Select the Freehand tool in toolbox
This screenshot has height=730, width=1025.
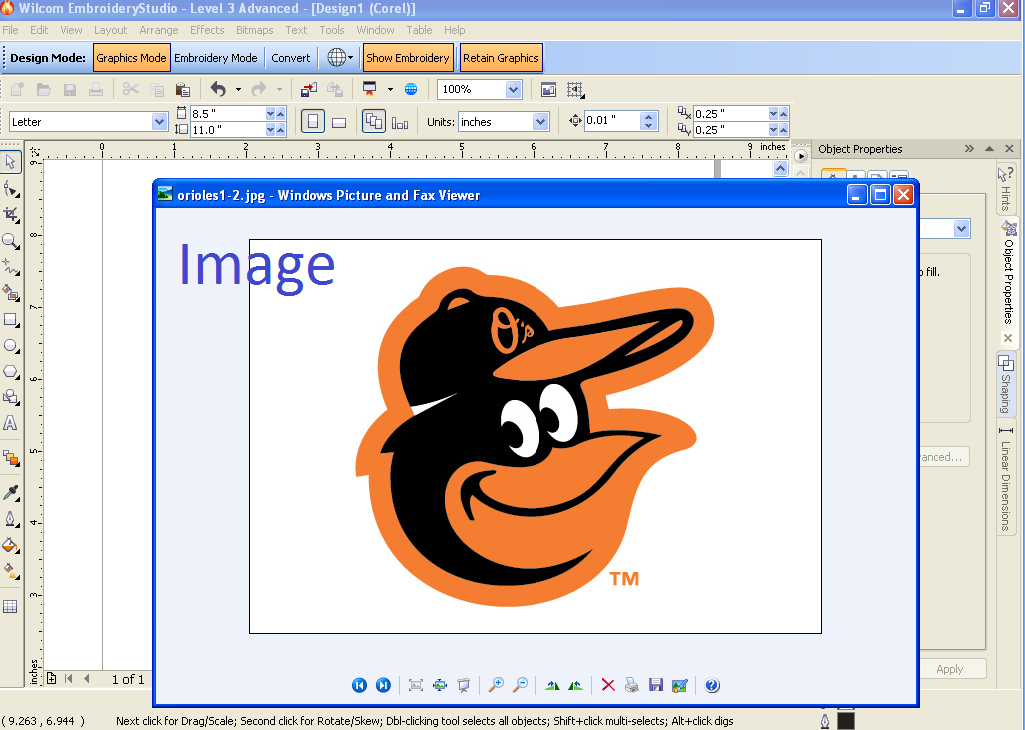point(10,267)
